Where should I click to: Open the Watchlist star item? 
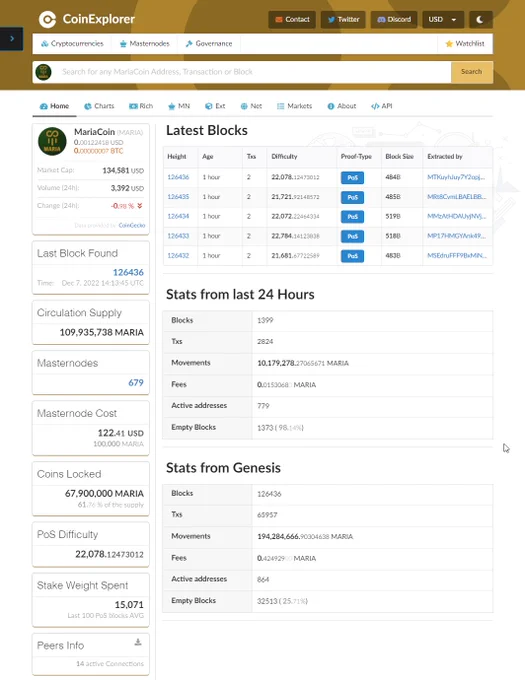coord(465,44)
